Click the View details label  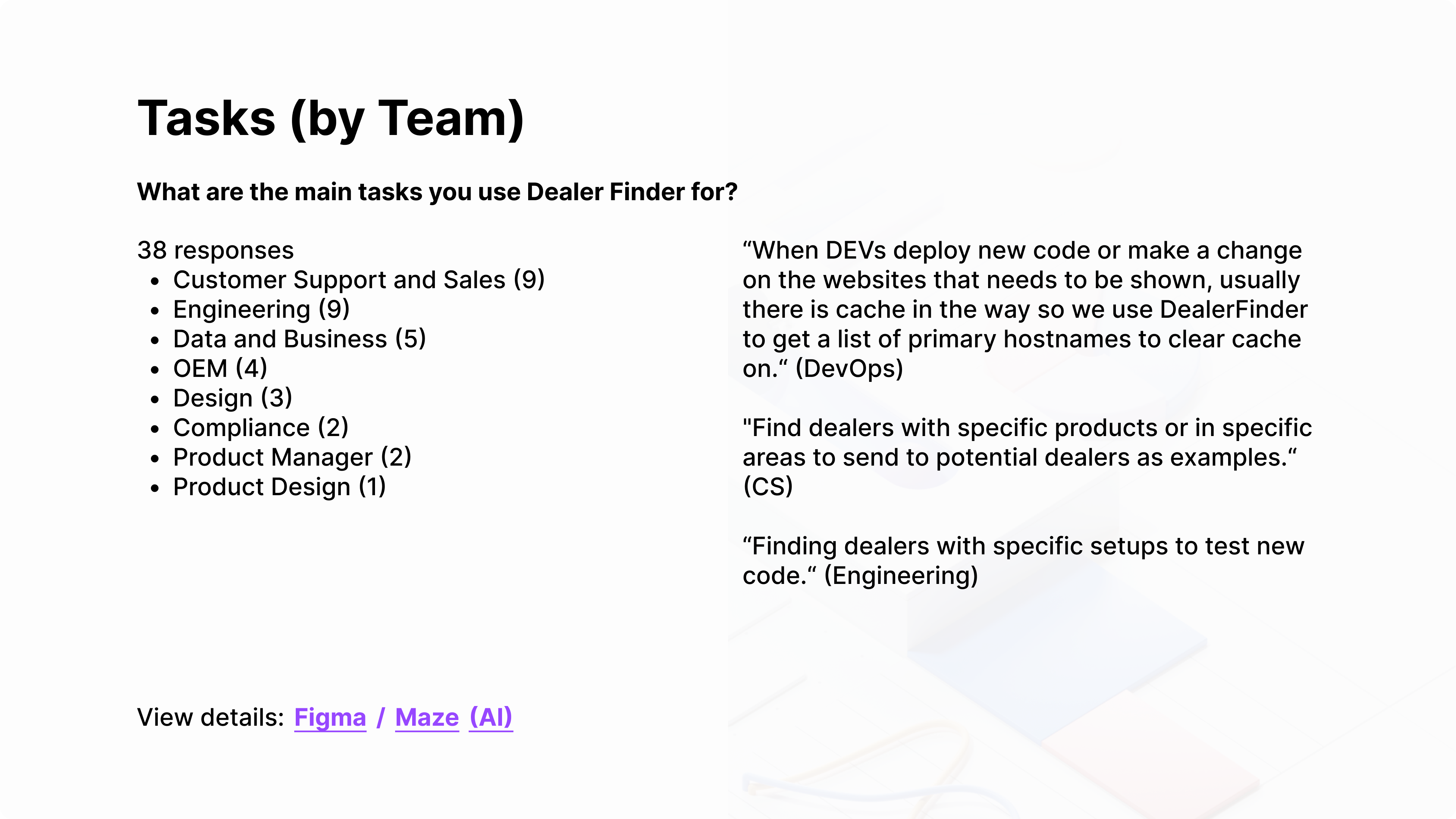coord(210,718)
